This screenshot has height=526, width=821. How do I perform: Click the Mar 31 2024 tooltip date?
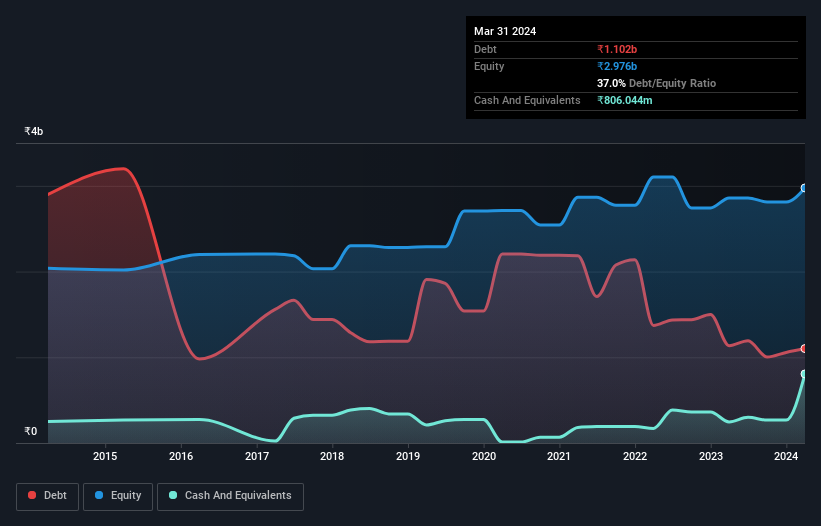coord(505,31)
